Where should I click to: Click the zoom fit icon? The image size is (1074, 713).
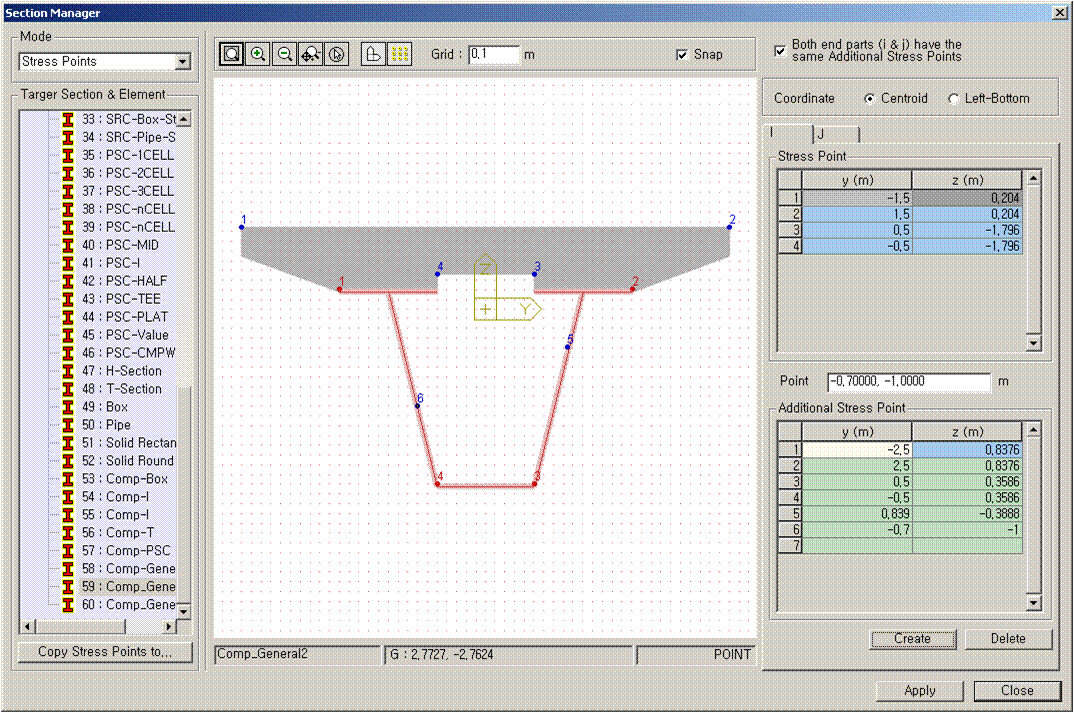[x=232, y=54]
